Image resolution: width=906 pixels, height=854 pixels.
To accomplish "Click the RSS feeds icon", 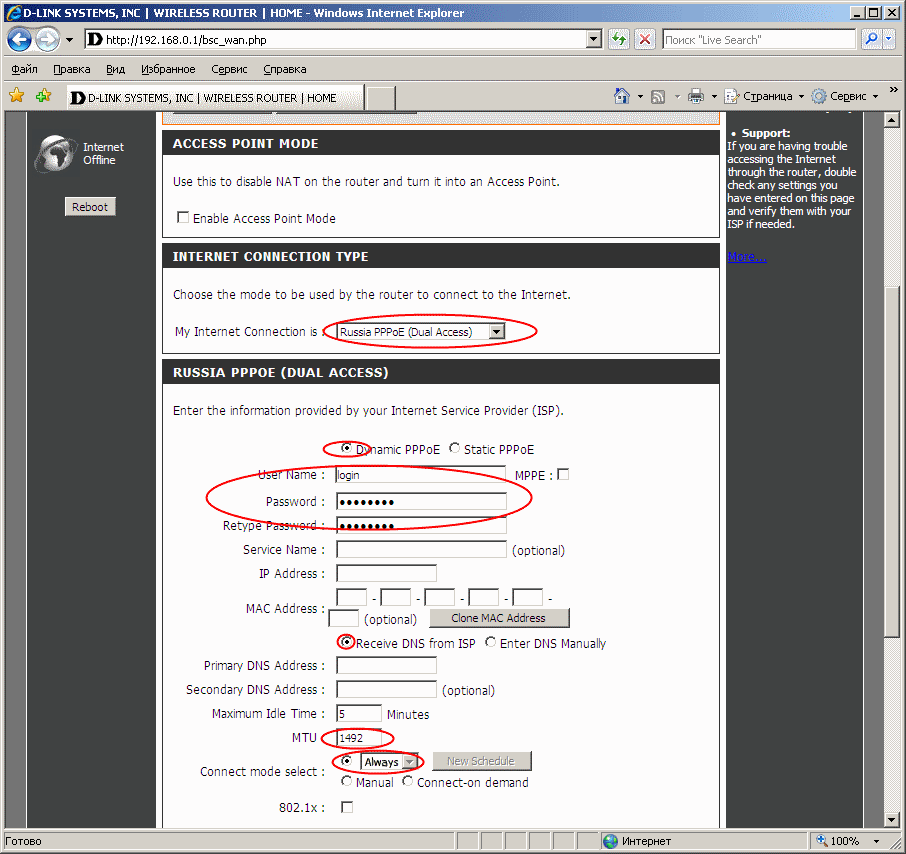I will point(658,96).
